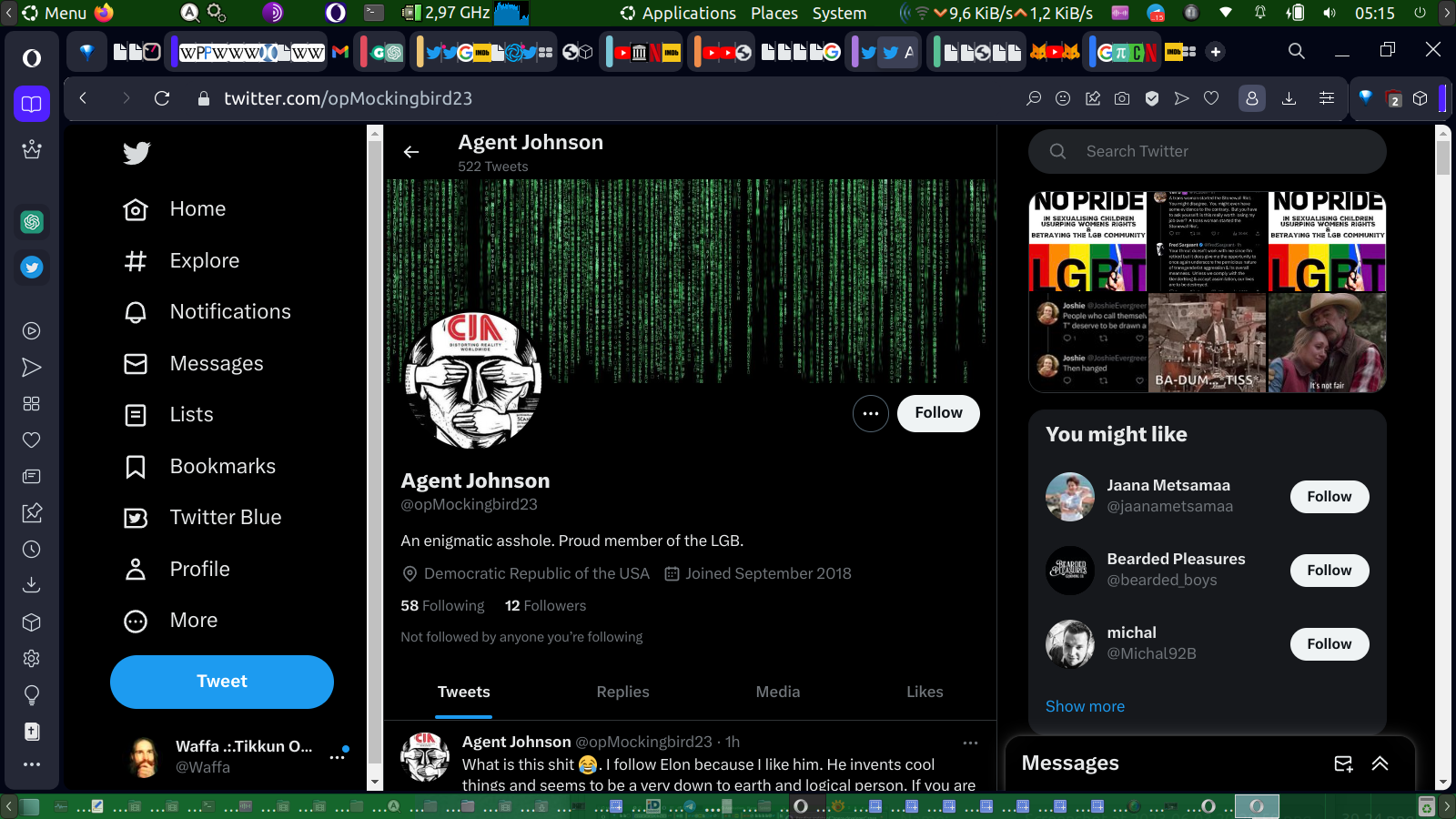Screen dimensions: 1456x819
Task: Open profile more options ellipsis menu
Action: coord(870,414)
